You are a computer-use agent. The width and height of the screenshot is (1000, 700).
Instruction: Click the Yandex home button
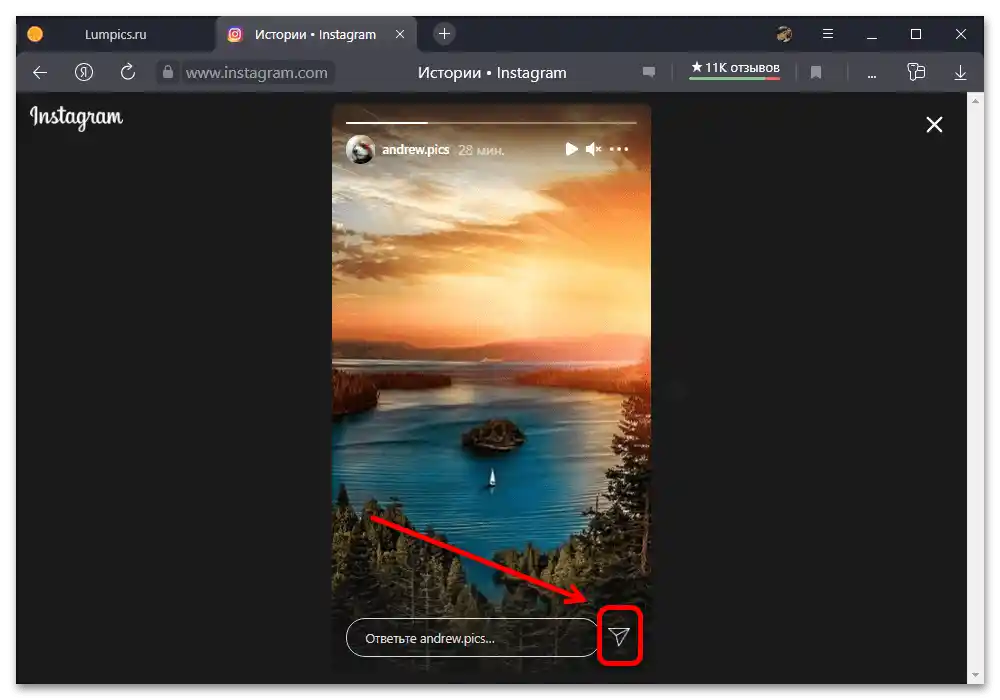(x=84, y=73)
